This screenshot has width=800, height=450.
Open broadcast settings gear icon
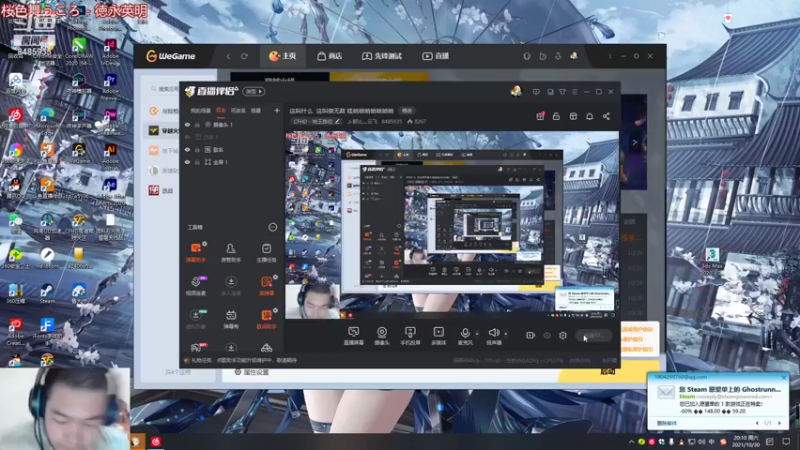[x=563, y=335]
